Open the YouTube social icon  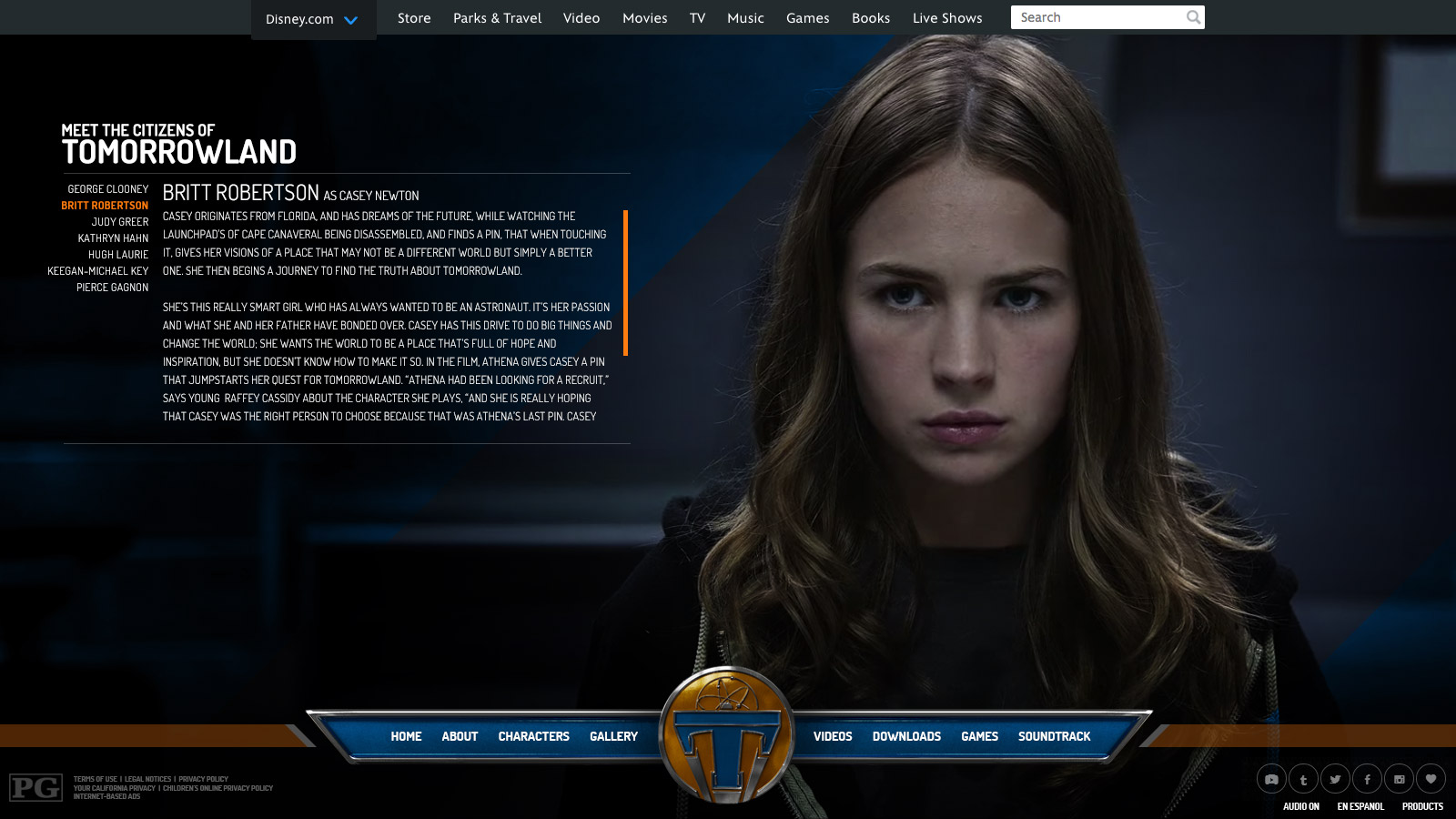click(x=1271, y=779)
